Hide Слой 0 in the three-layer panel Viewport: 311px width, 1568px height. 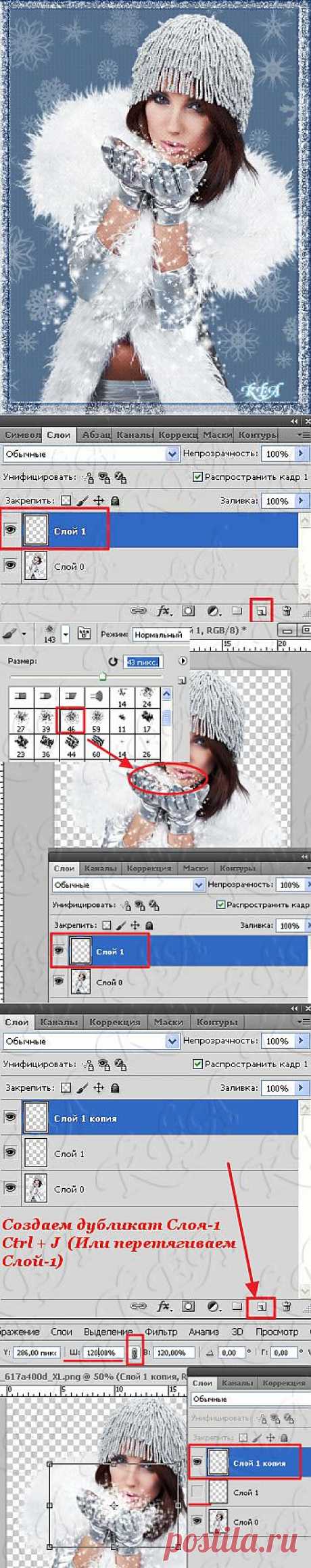10,1187
